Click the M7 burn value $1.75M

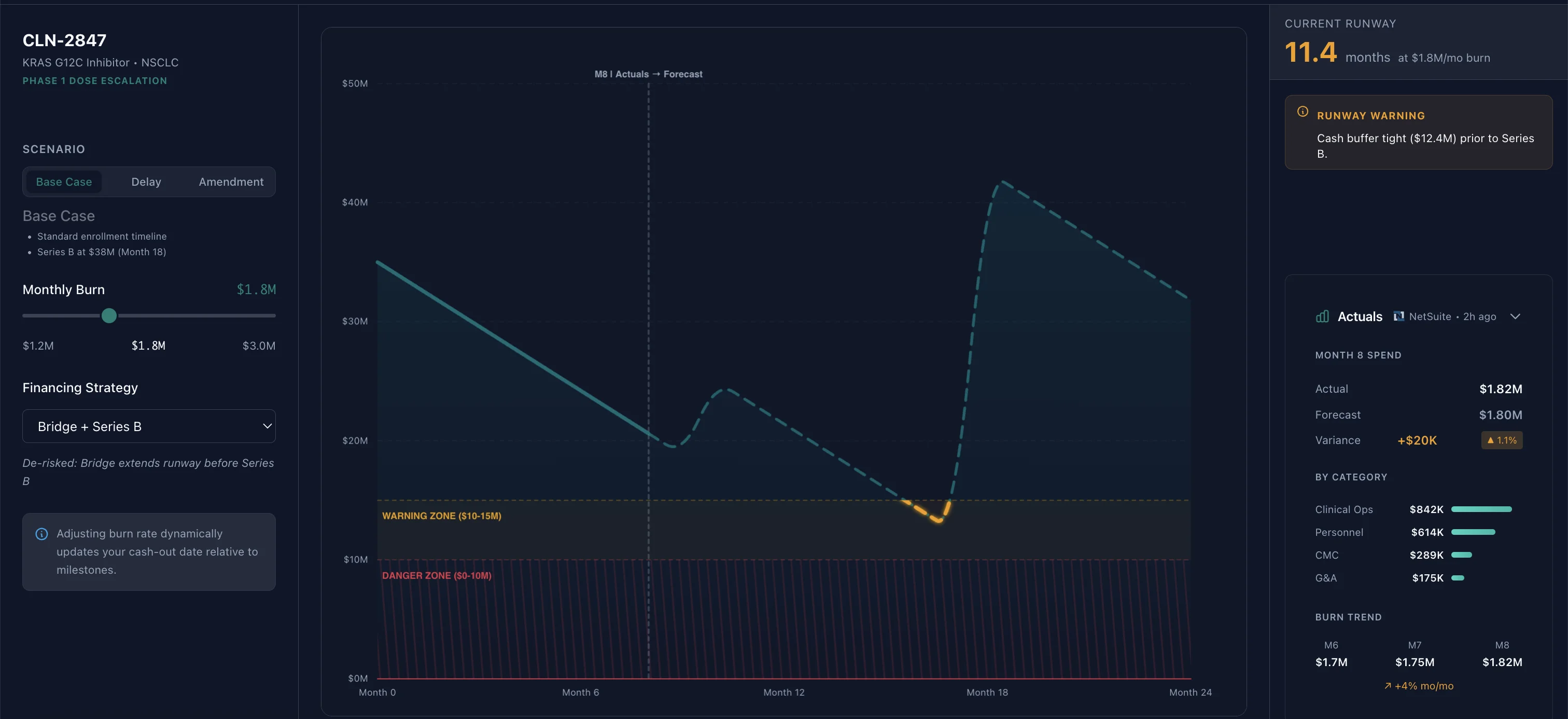point(1415,662)
